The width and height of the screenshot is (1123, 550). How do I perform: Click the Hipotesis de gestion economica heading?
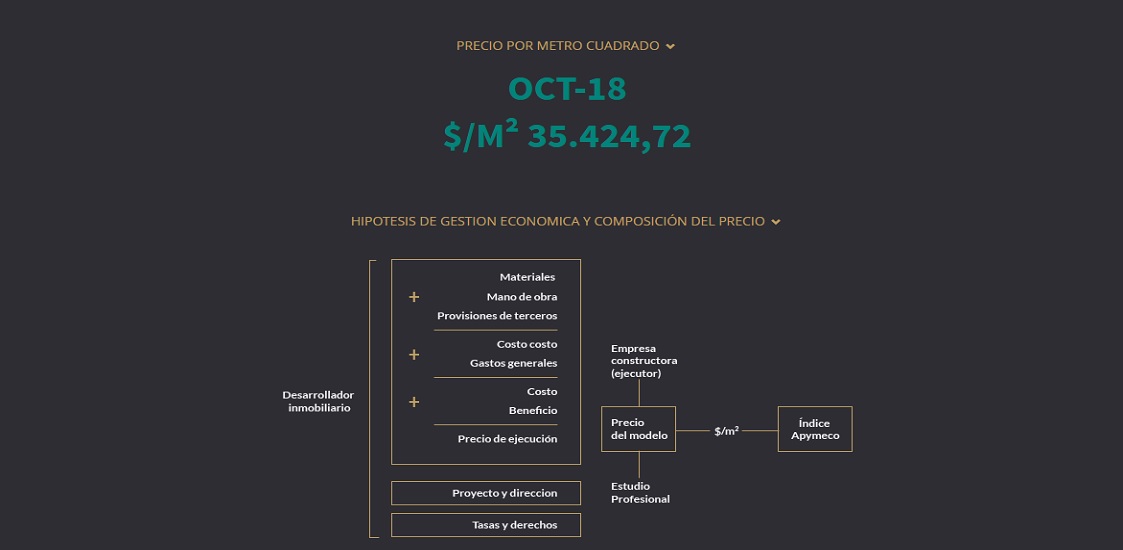pyautogui.click(x=558, y=221)
